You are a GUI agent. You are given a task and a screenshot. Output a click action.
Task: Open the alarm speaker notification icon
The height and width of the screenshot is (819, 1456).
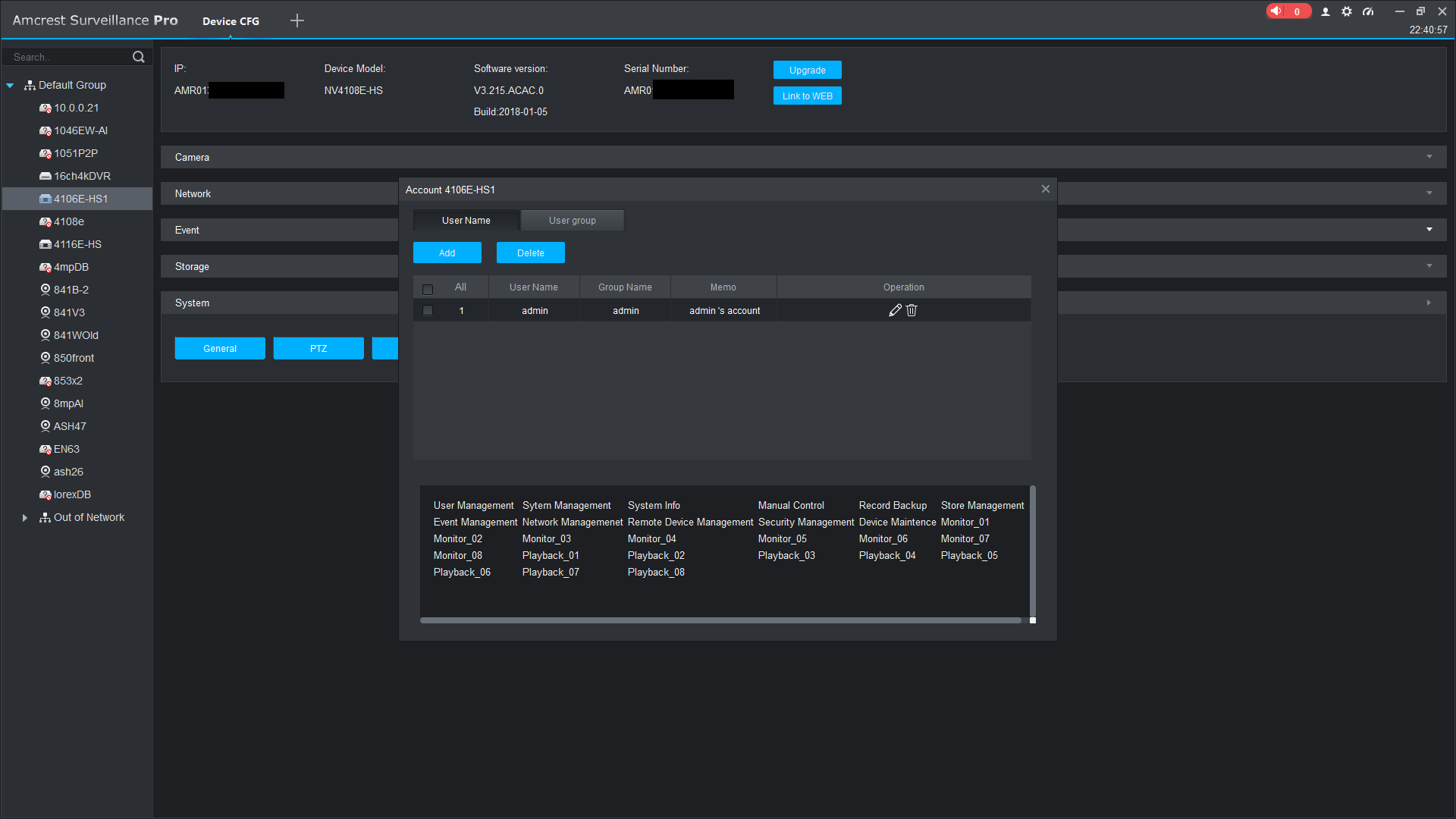[1277, 11]
